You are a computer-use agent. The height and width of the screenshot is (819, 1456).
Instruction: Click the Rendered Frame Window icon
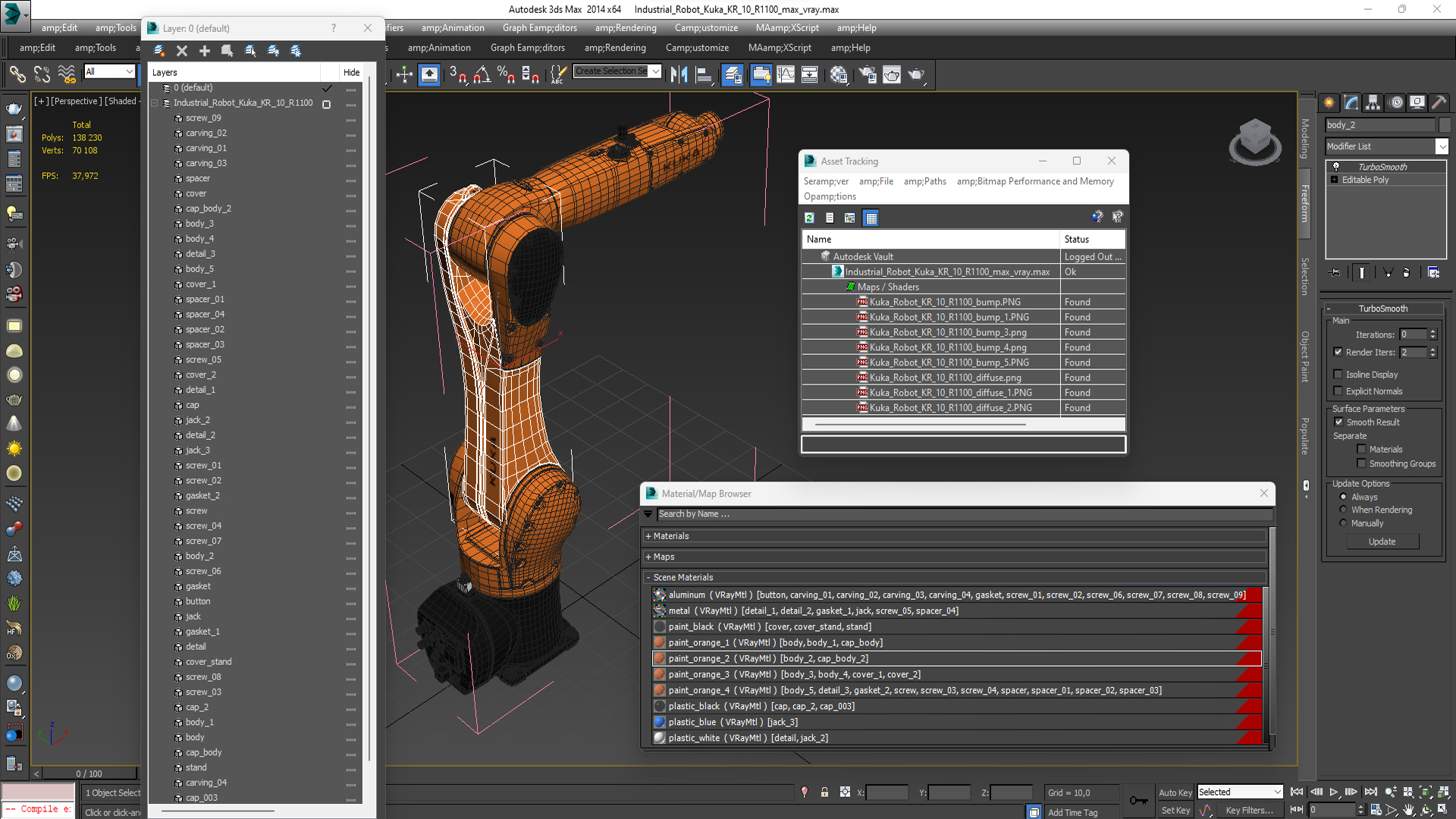pos(892,74)
